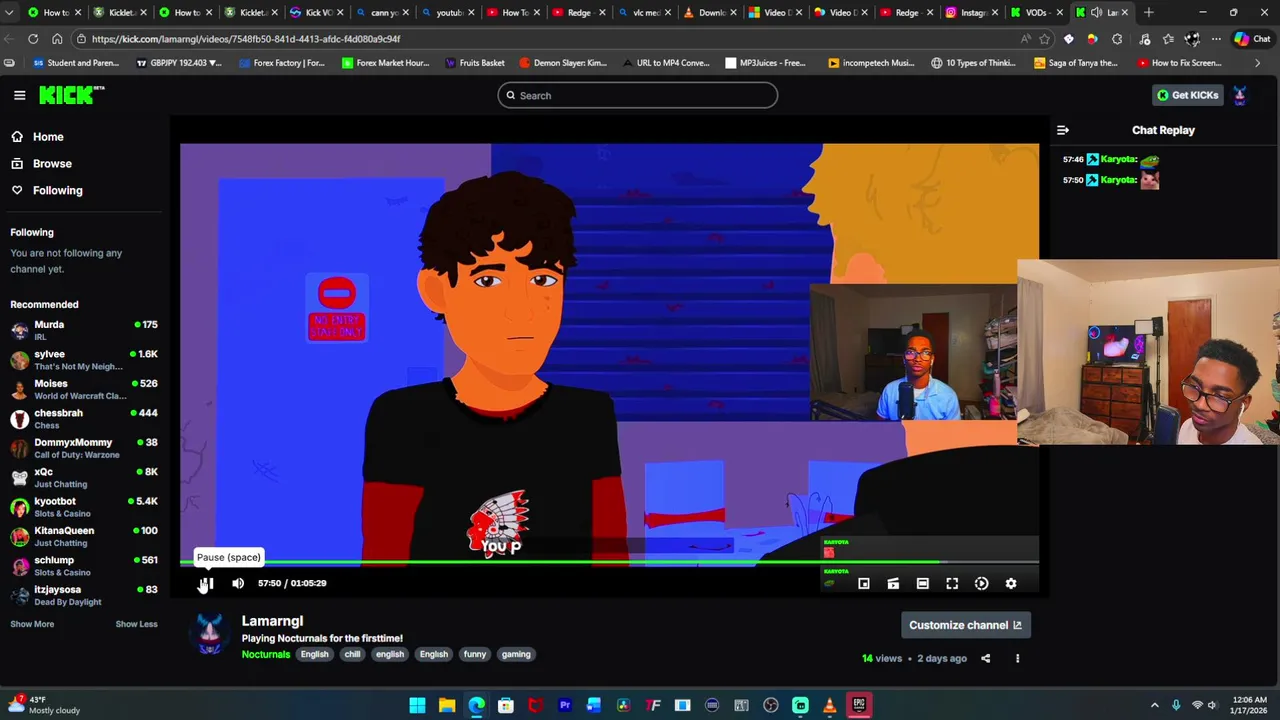Open Premiere Pro from the taskbar
This screenshot has height=720, width=1280.
(x=565, y=705)
